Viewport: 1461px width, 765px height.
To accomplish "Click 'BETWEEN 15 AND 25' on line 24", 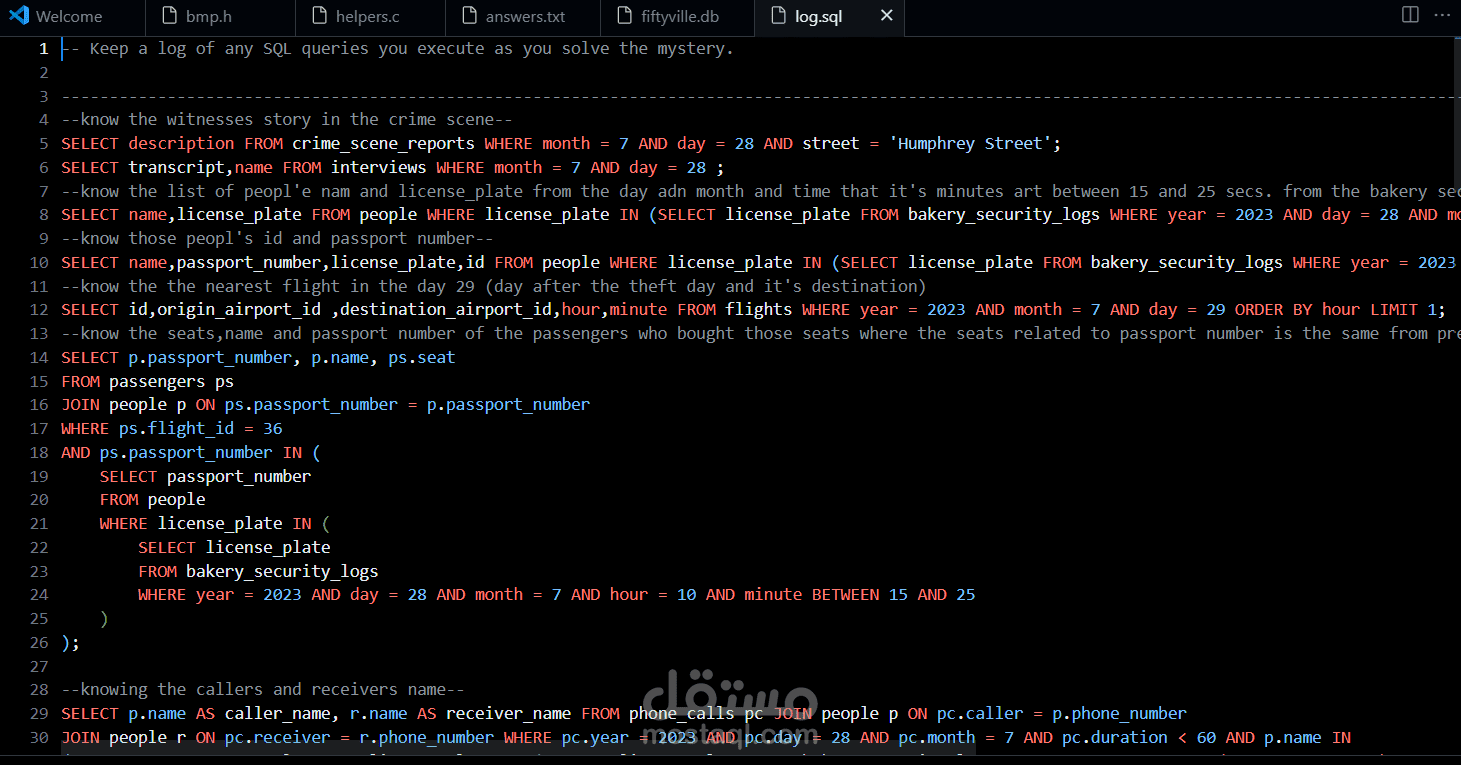I will (x=893, y=594).
